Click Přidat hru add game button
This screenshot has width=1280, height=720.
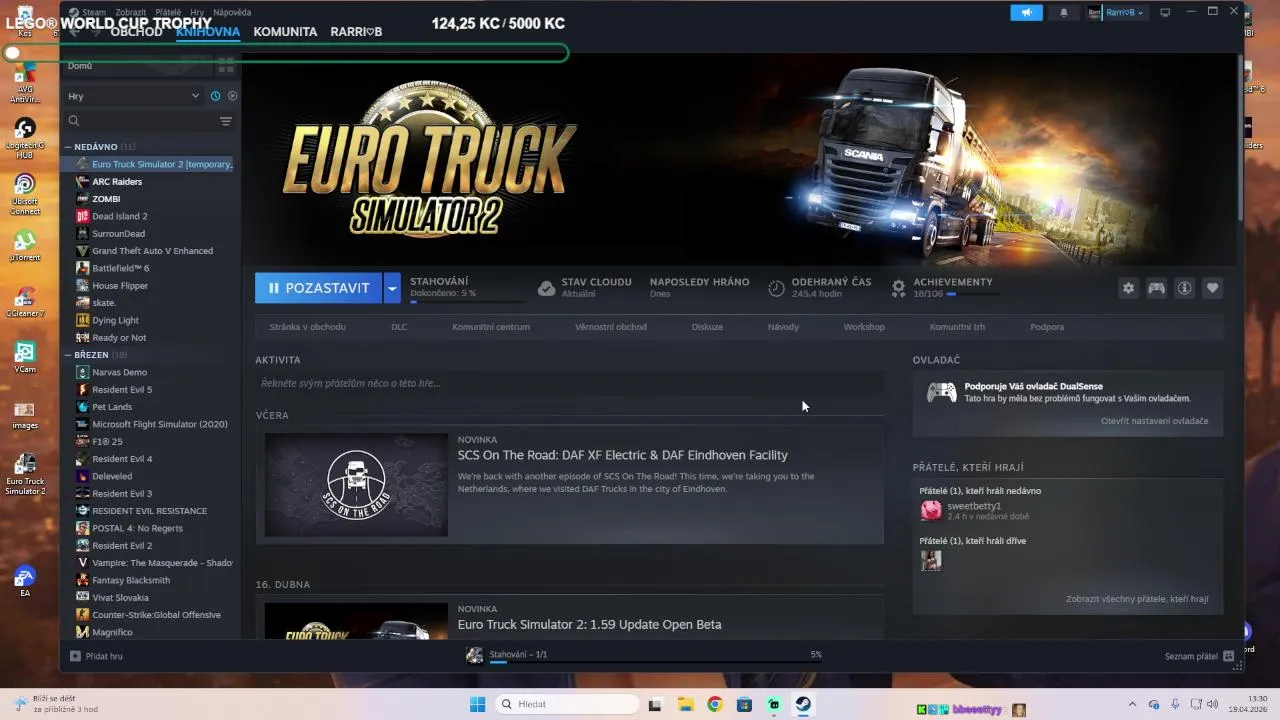(x=97, y=656)
